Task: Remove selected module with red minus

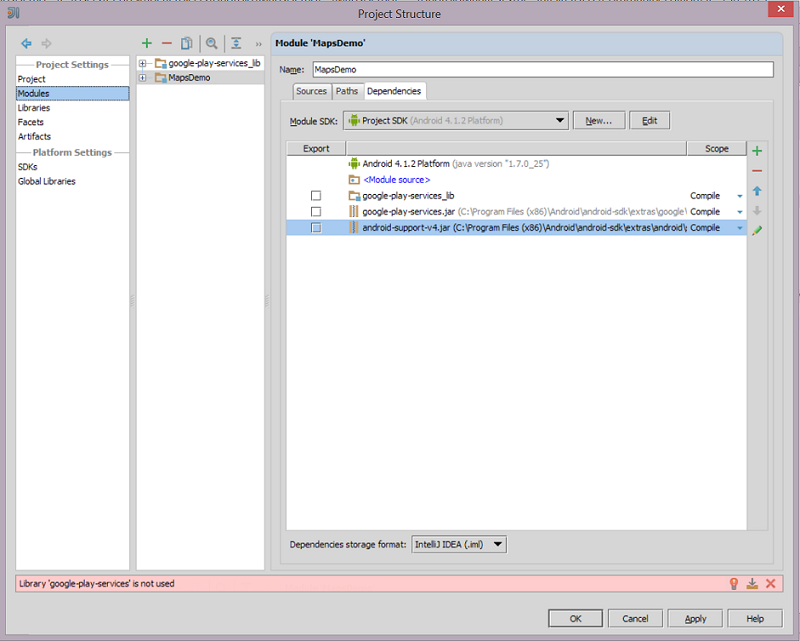Action: tap(167, 43)
